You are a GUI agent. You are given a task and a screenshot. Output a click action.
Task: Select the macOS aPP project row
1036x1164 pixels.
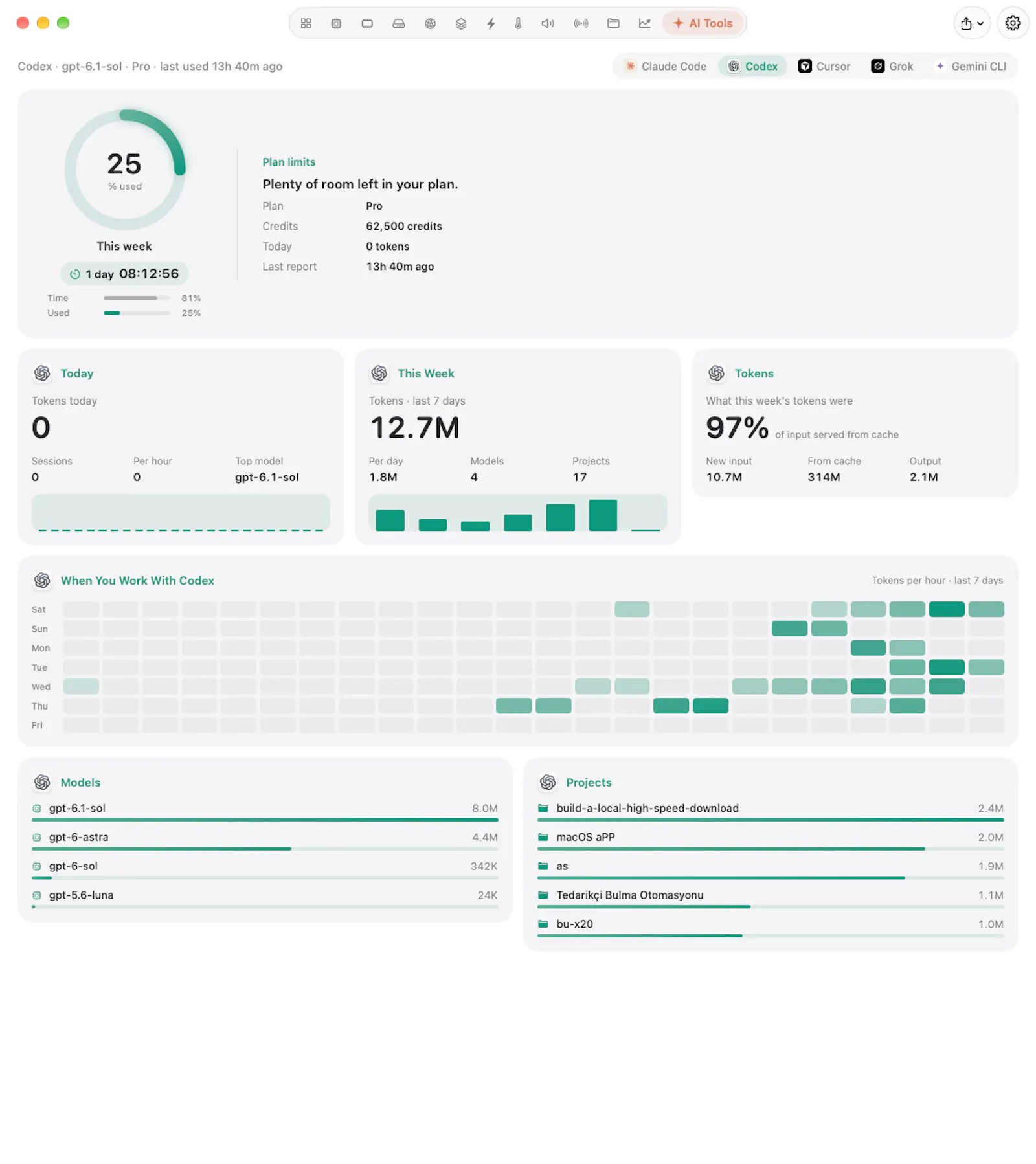771,841
